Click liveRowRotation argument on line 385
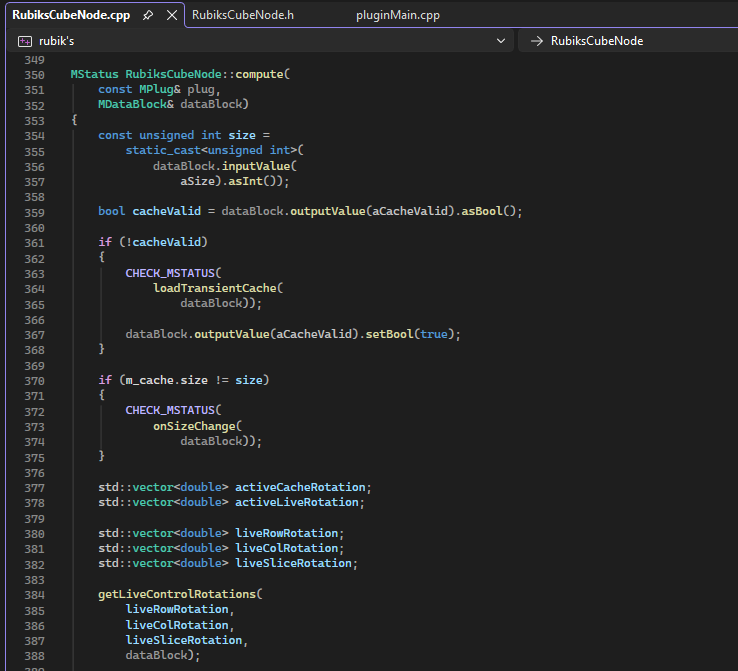 click(x=177, y=609)
